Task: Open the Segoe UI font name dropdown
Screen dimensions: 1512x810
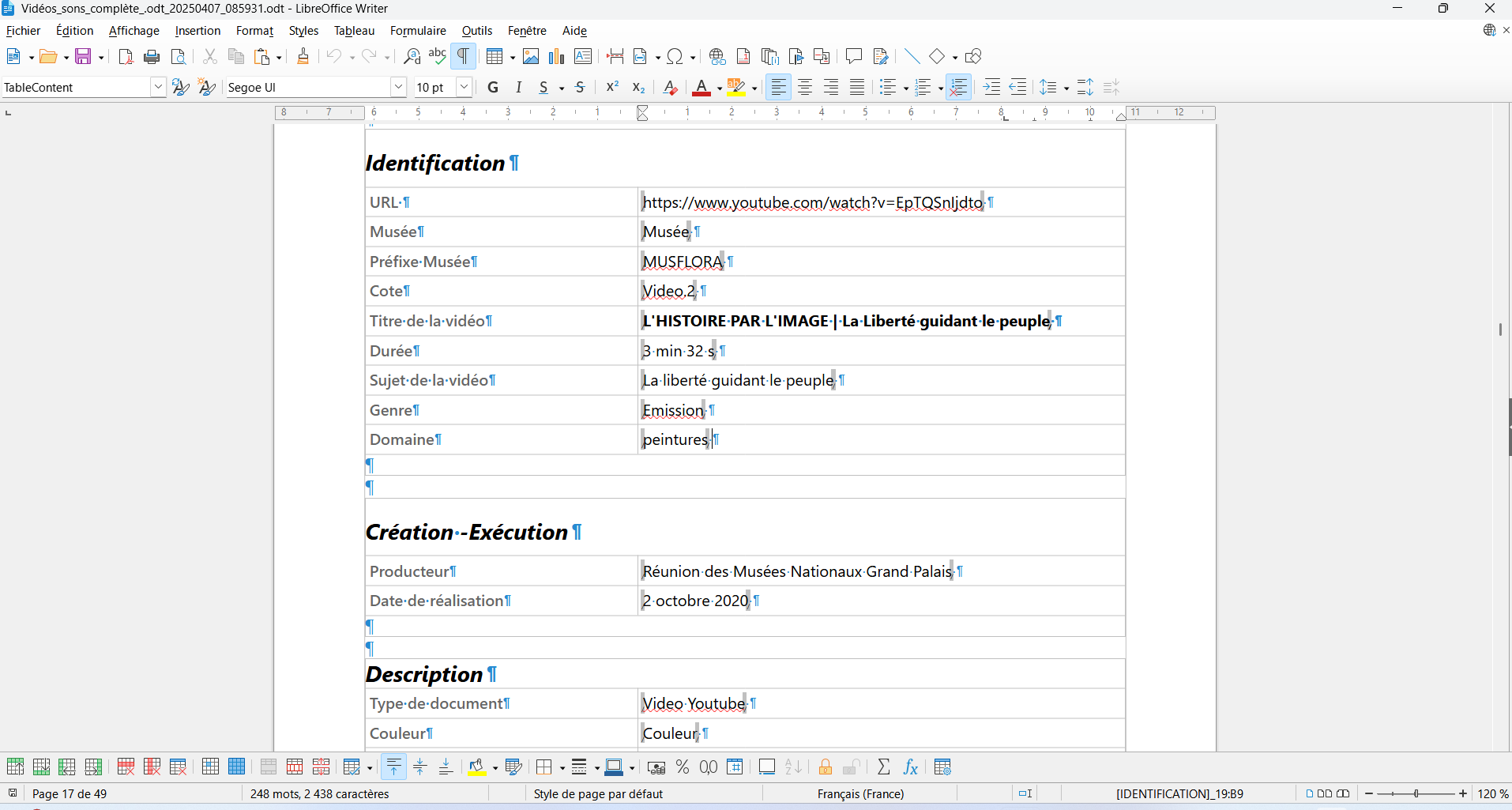Action: pyautogui.click(x=398, y=87)
